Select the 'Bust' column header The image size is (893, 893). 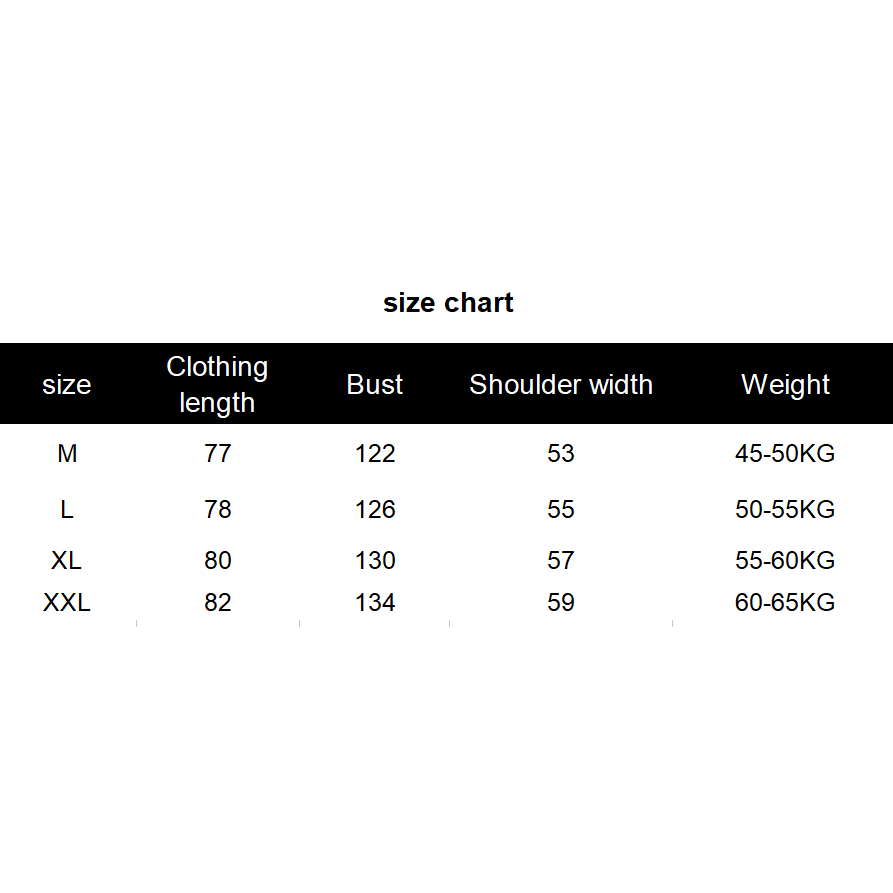coord(375,385)
